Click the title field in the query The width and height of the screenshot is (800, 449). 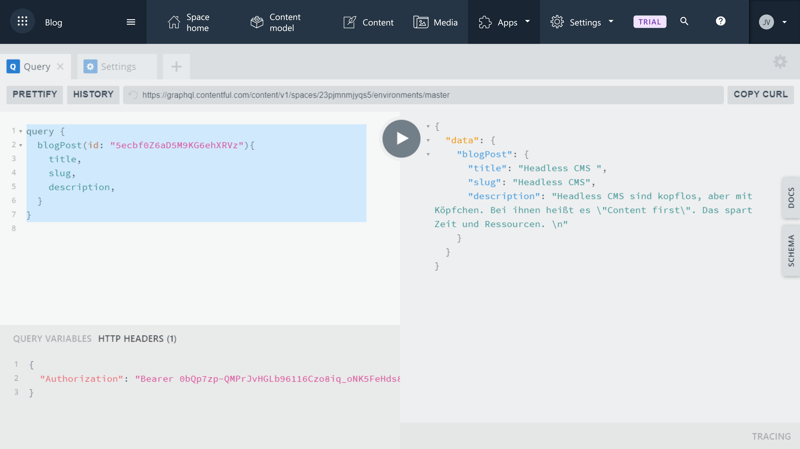[x=62, y=159]
